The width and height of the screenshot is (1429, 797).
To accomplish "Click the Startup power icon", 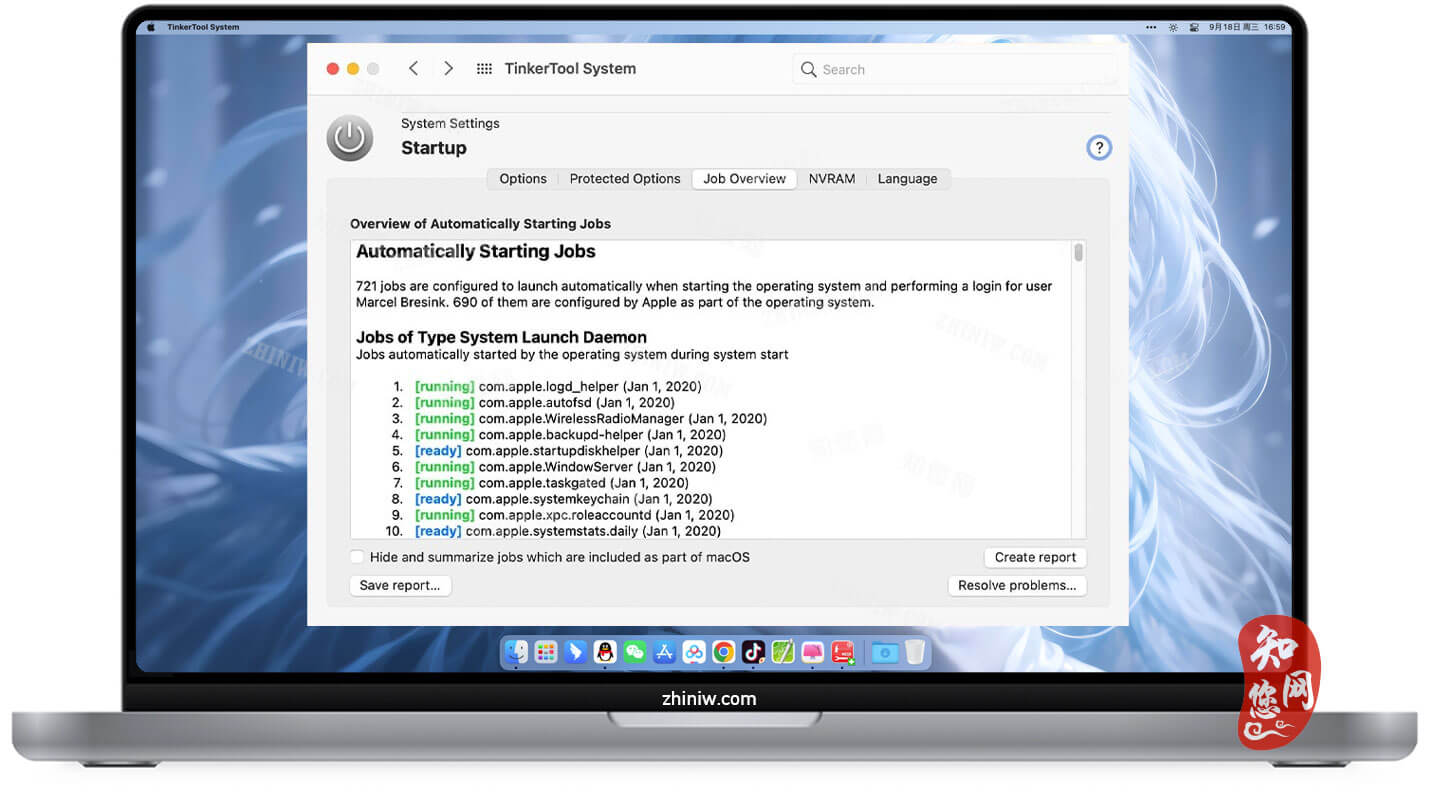I will click(349, 138).
